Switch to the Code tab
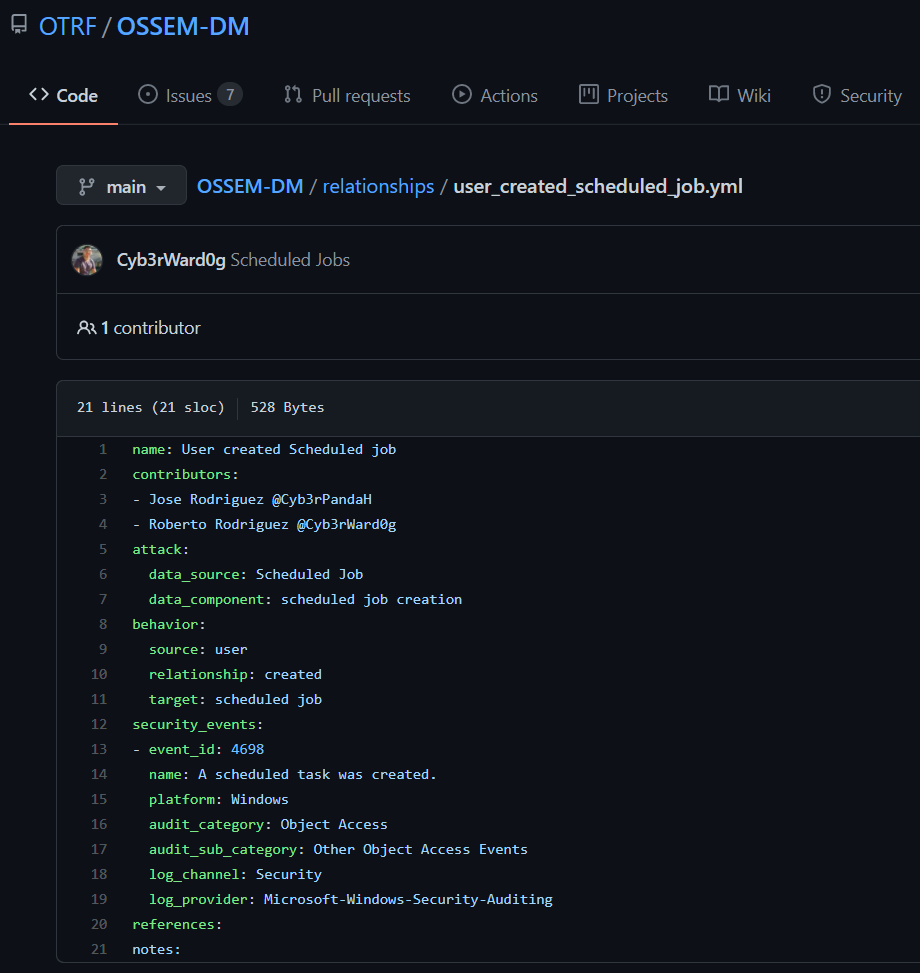Image resolution: width=920 pixels, height=973 pixels. tap(63, 96)
